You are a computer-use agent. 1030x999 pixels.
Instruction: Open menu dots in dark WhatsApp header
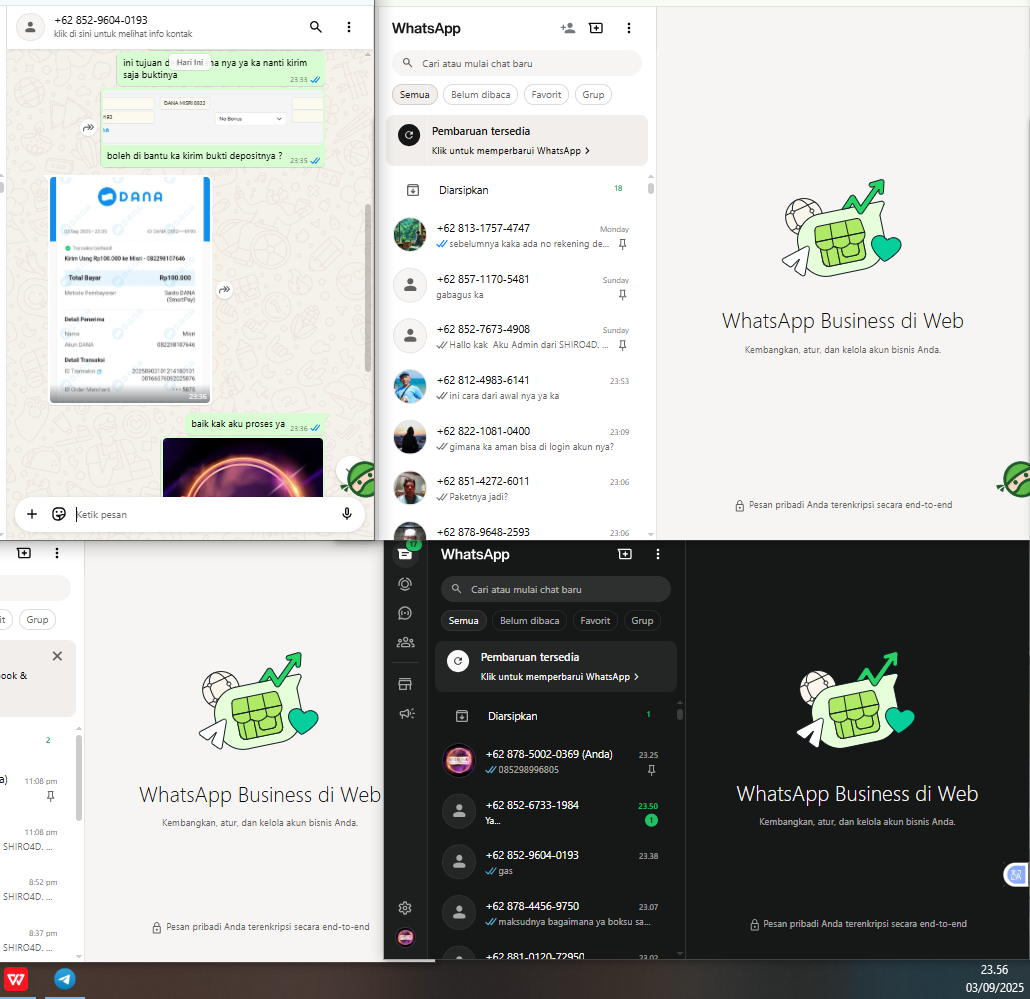658,554
